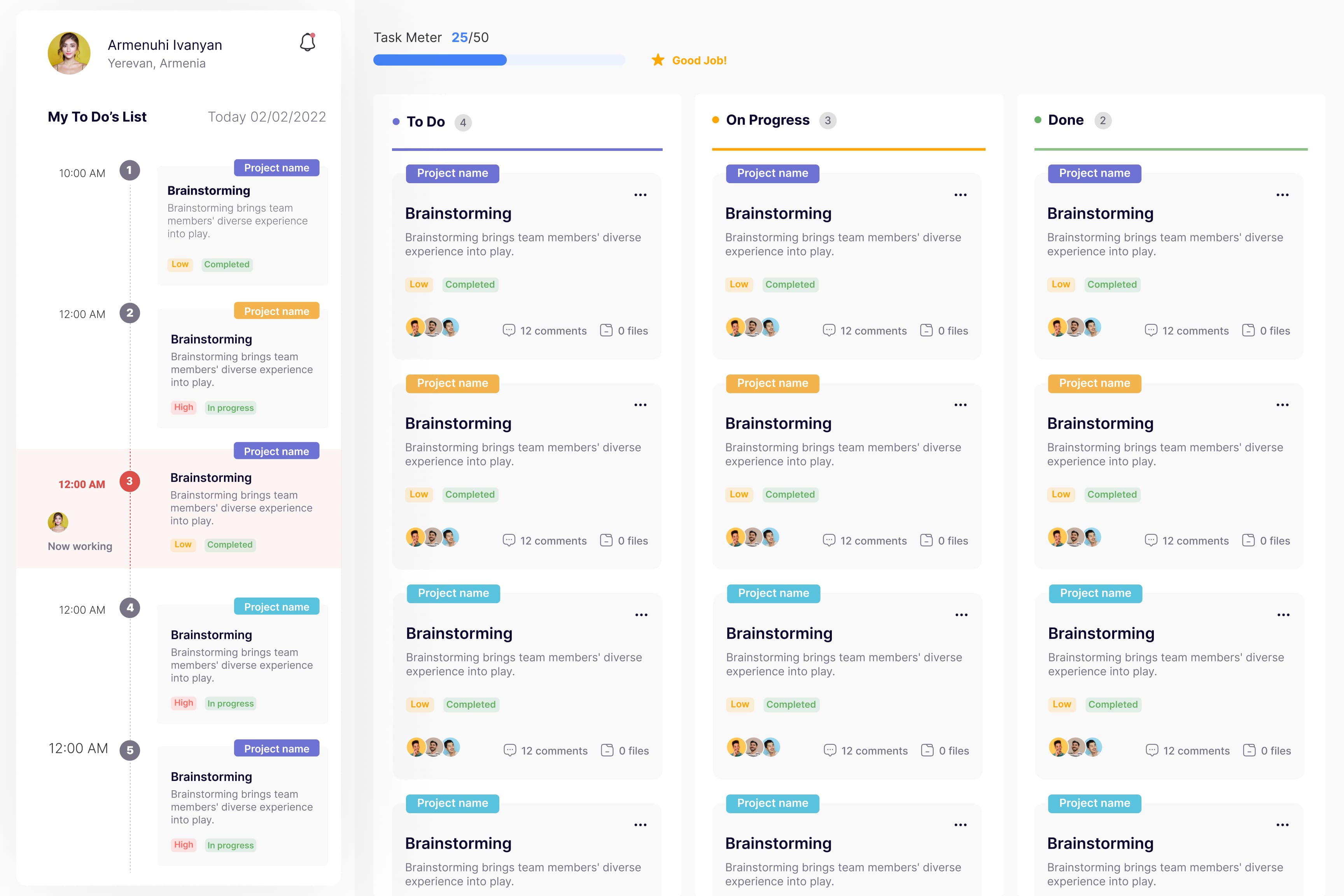Select the Done column header
This screenshot has height=896, width=1344.
click(x=1066, y=120)
